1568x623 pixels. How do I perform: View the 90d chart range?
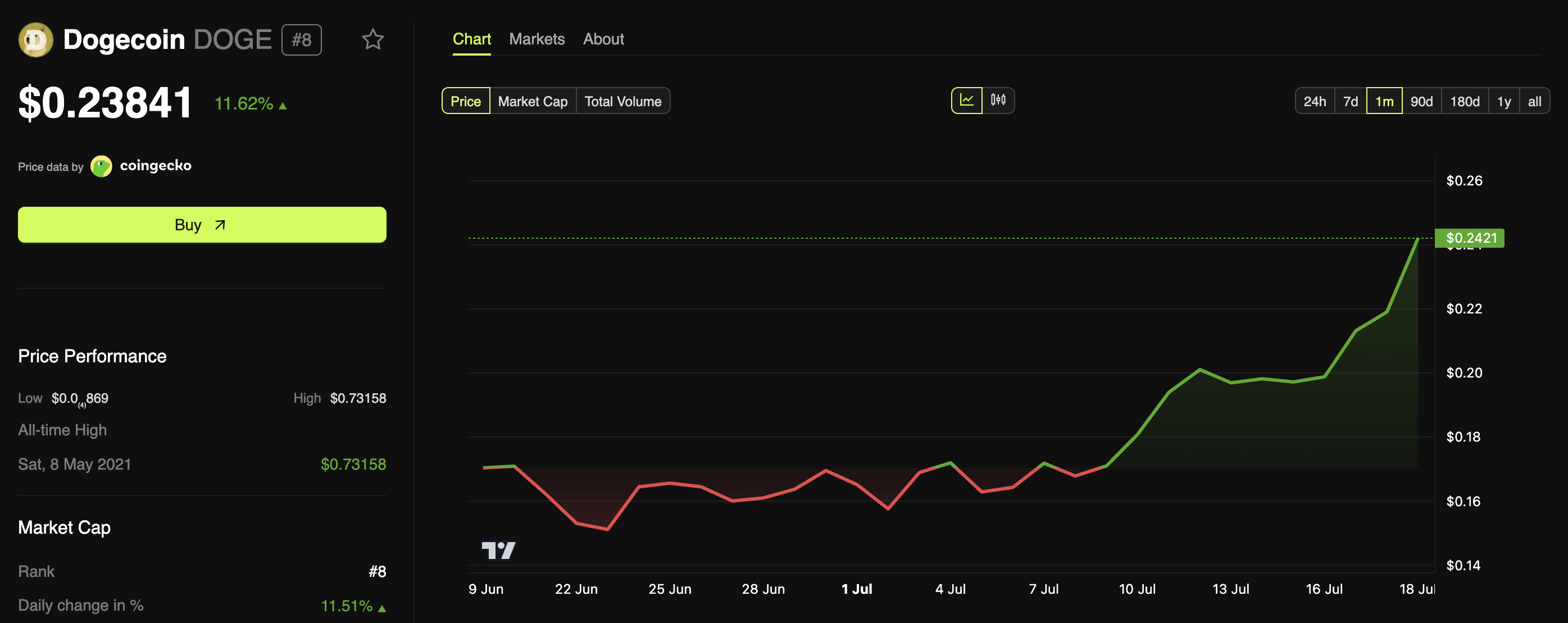[x=1421, y=101]
